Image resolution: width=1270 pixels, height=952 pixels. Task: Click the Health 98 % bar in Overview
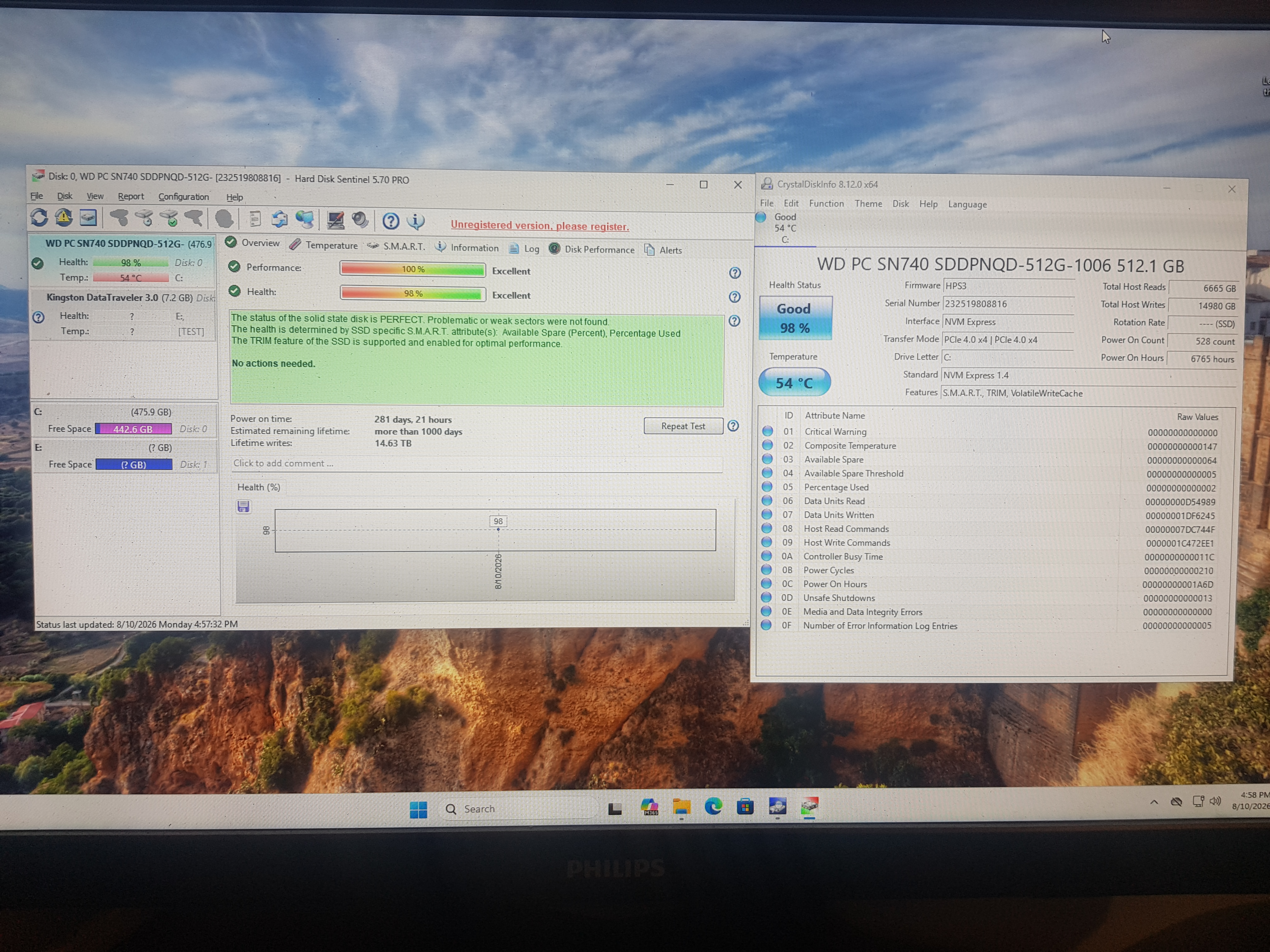click(413, 294)
